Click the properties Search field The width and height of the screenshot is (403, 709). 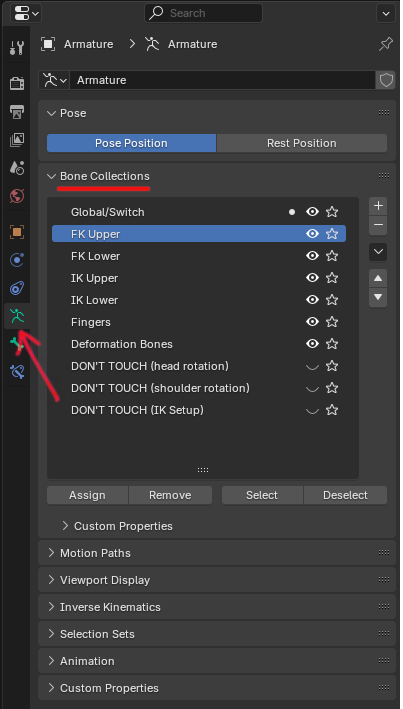[203, 13]
